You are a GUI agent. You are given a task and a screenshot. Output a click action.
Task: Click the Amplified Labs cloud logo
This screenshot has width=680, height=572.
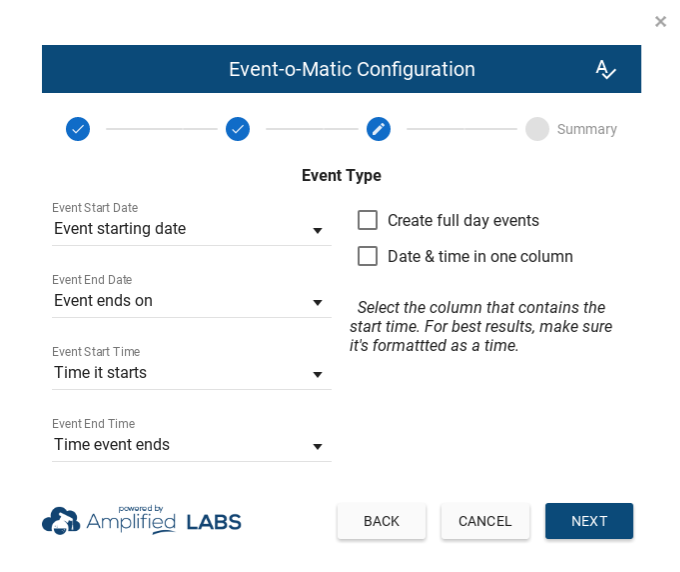tap(61, 520)
